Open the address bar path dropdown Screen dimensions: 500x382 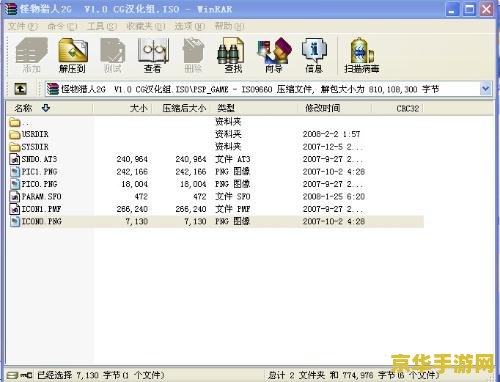coord(486,89)
